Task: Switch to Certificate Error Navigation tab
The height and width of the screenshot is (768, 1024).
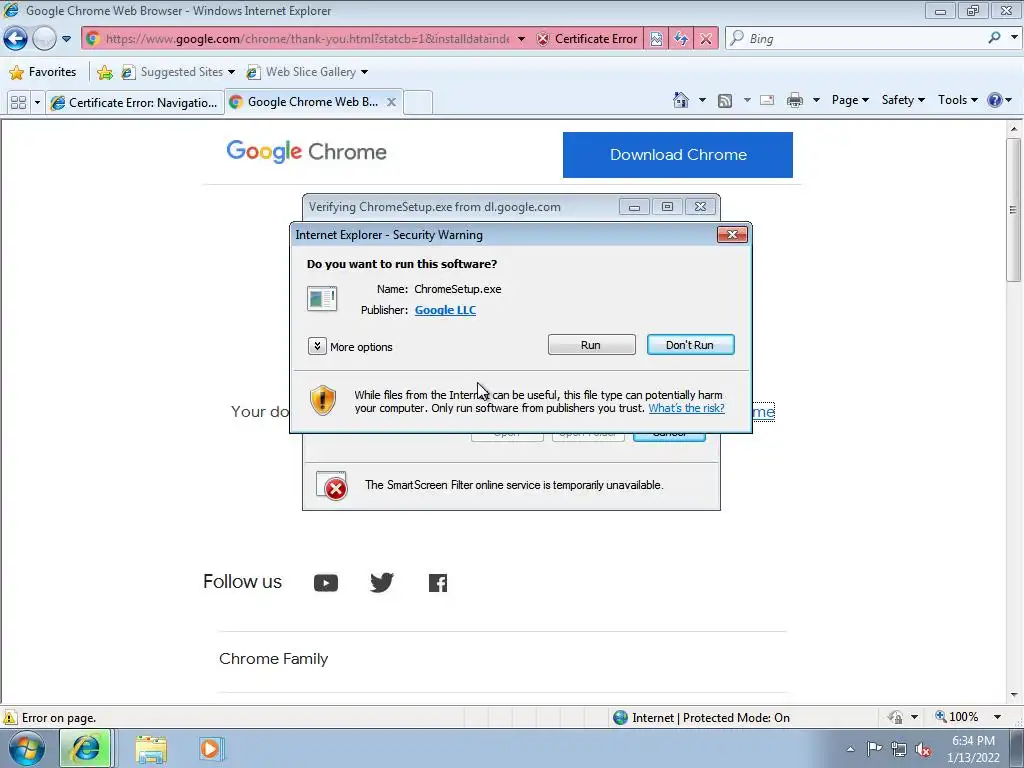Action: (135, 103)
